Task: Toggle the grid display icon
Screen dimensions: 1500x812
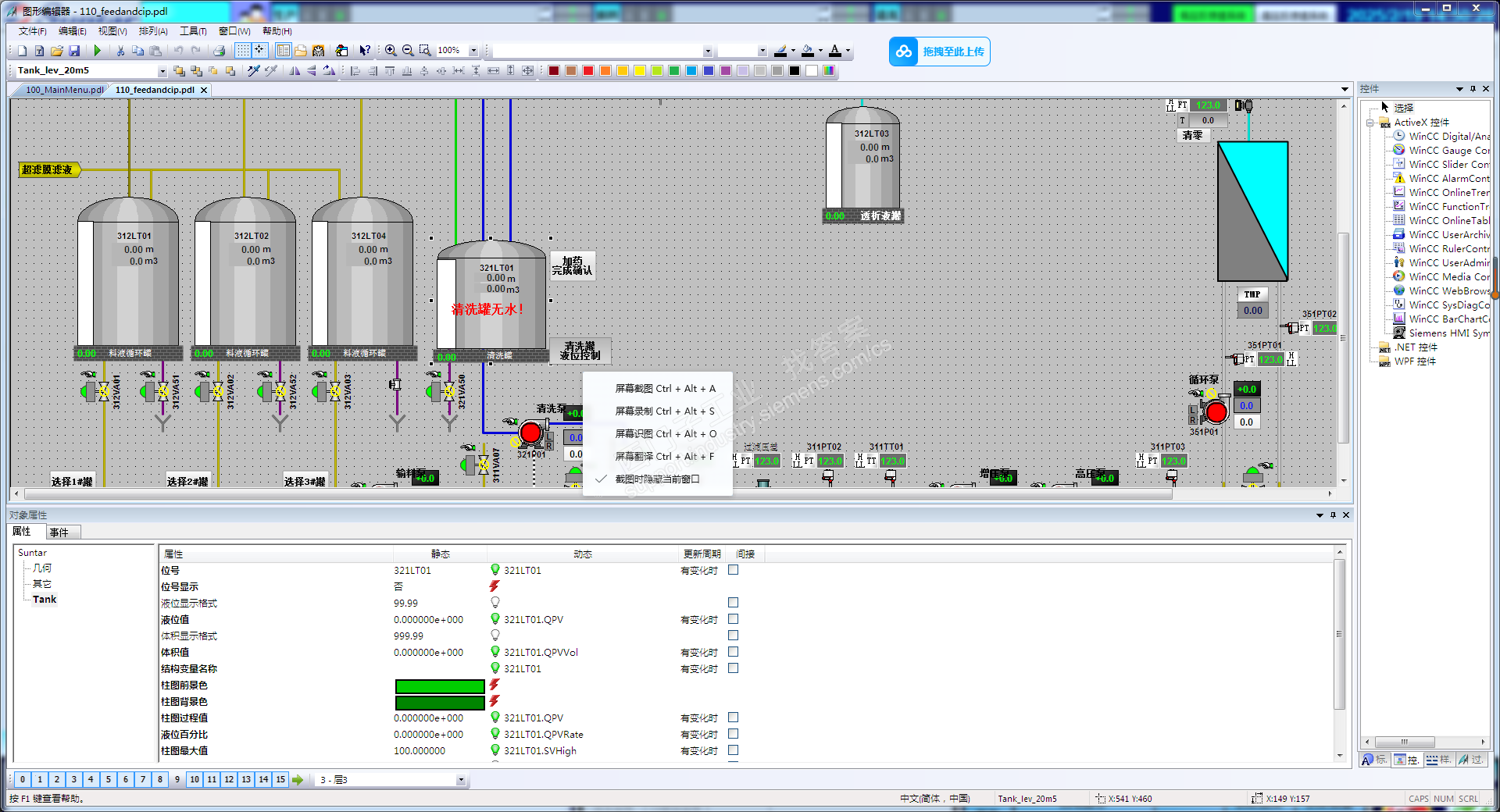Action: click(243, 51)
